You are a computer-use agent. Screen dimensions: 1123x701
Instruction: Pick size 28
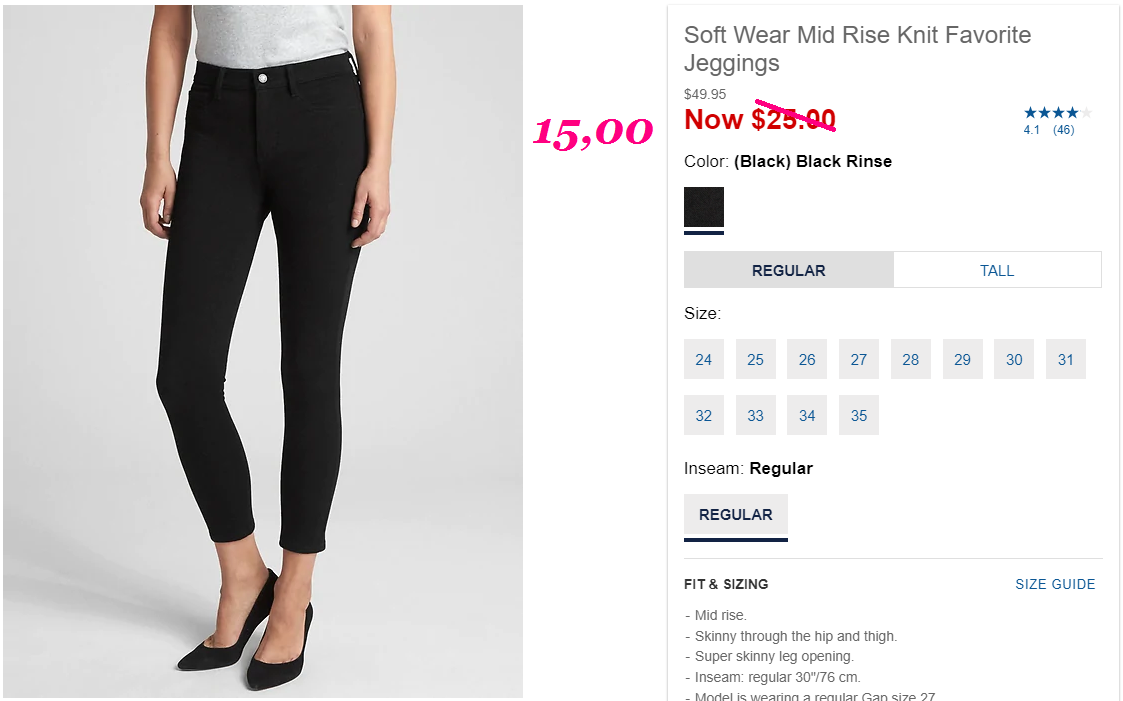911,359
